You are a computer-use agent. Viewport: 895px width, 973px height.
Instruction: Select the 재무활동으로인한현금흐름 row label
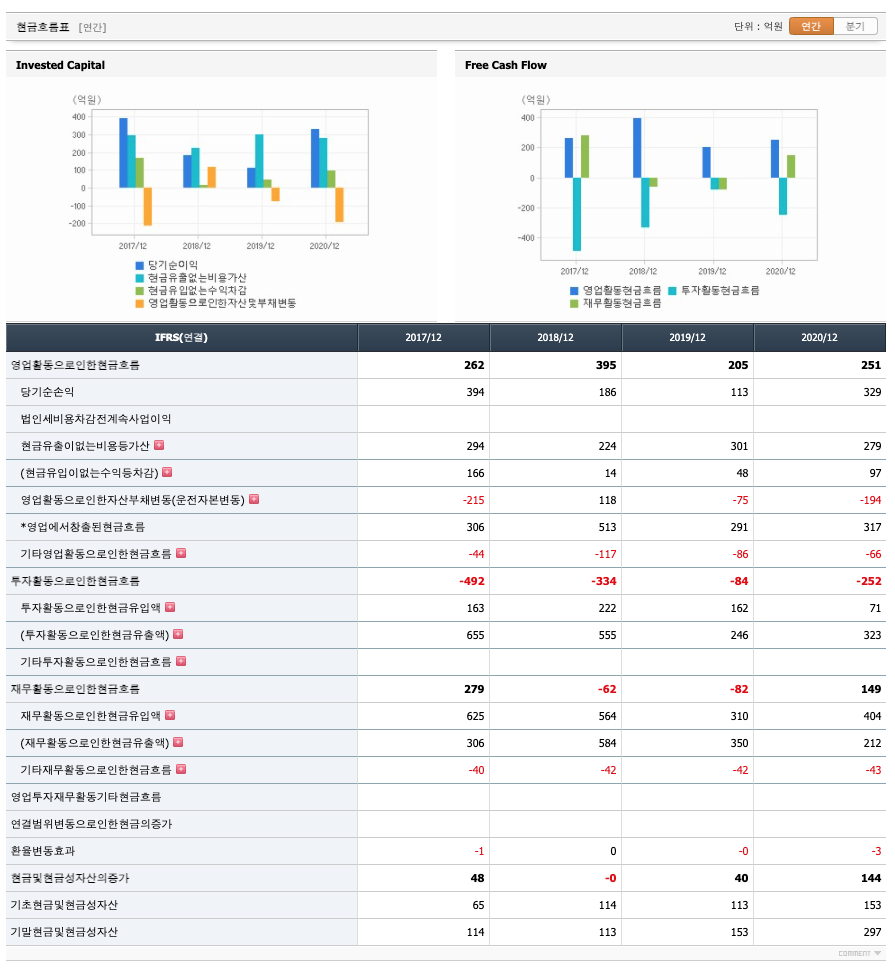click(x=75, y=689)
